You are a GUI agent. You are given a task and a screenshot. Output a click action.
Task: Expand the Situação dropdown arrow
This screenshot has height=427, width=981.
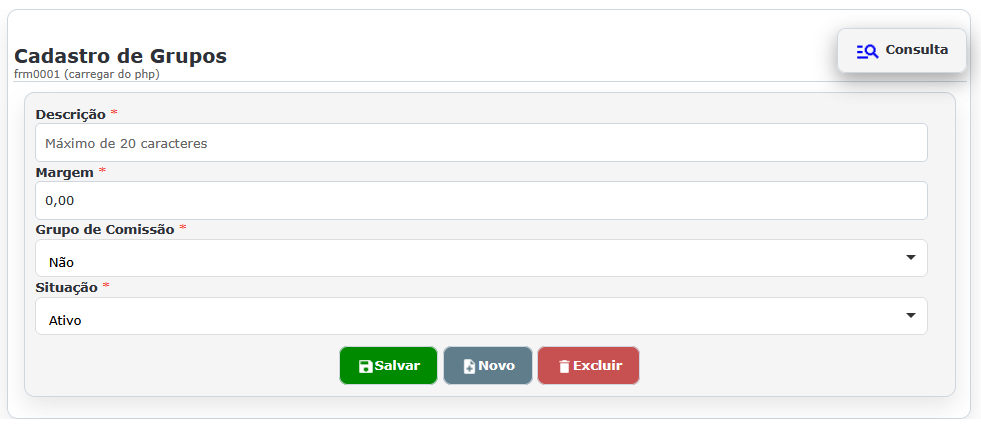click(x=910, y=316)
